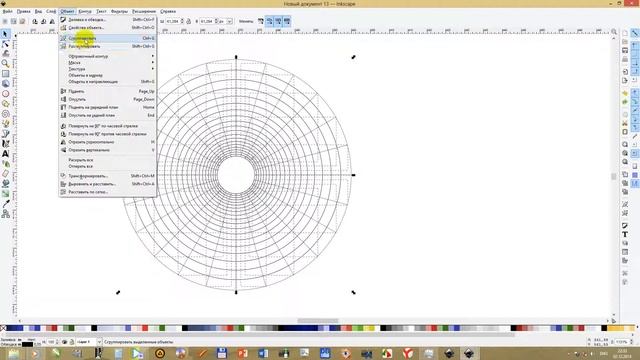Open the Файл menu
640x360 pixels.
click(7, 11)
